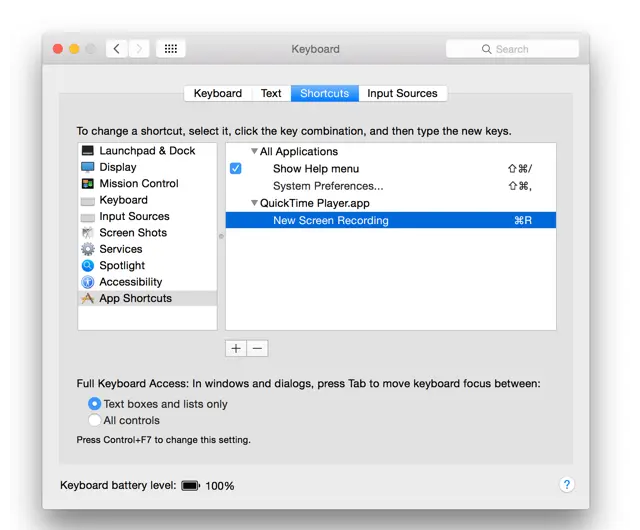This screenshot has width=640, height=530.
Task: Select the New Screen Recording row
Action: pyautogui.click(x=391, y=220)
